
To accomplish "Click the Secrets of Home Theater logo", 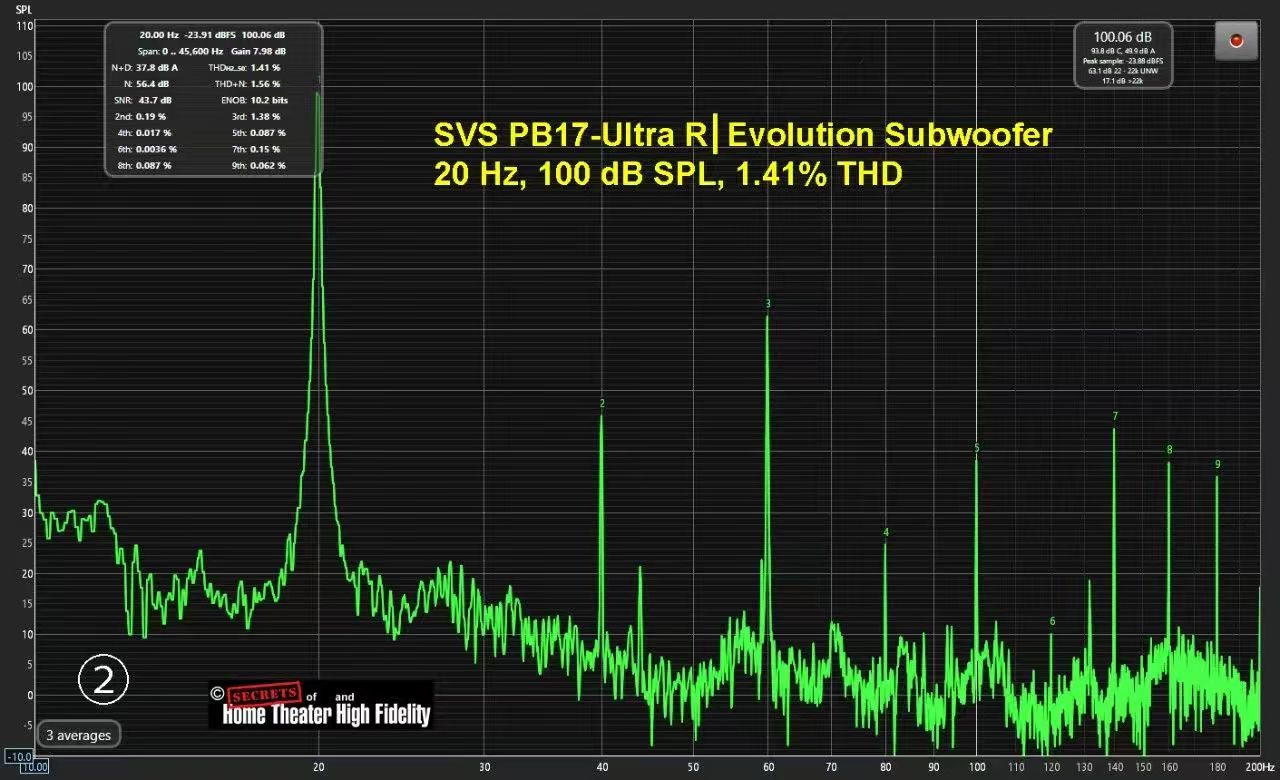I will [321, 705].
